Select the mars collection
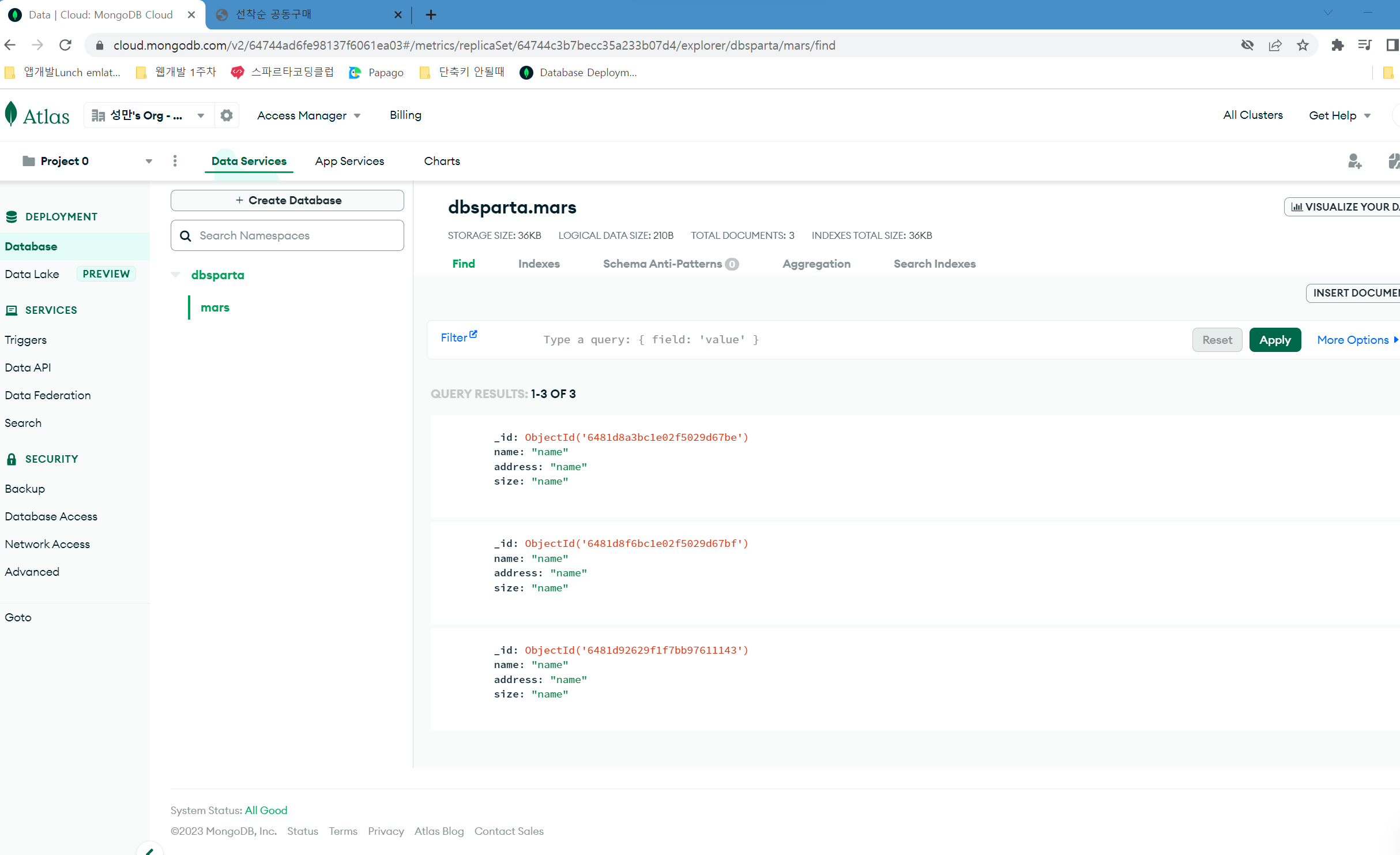 214,307
